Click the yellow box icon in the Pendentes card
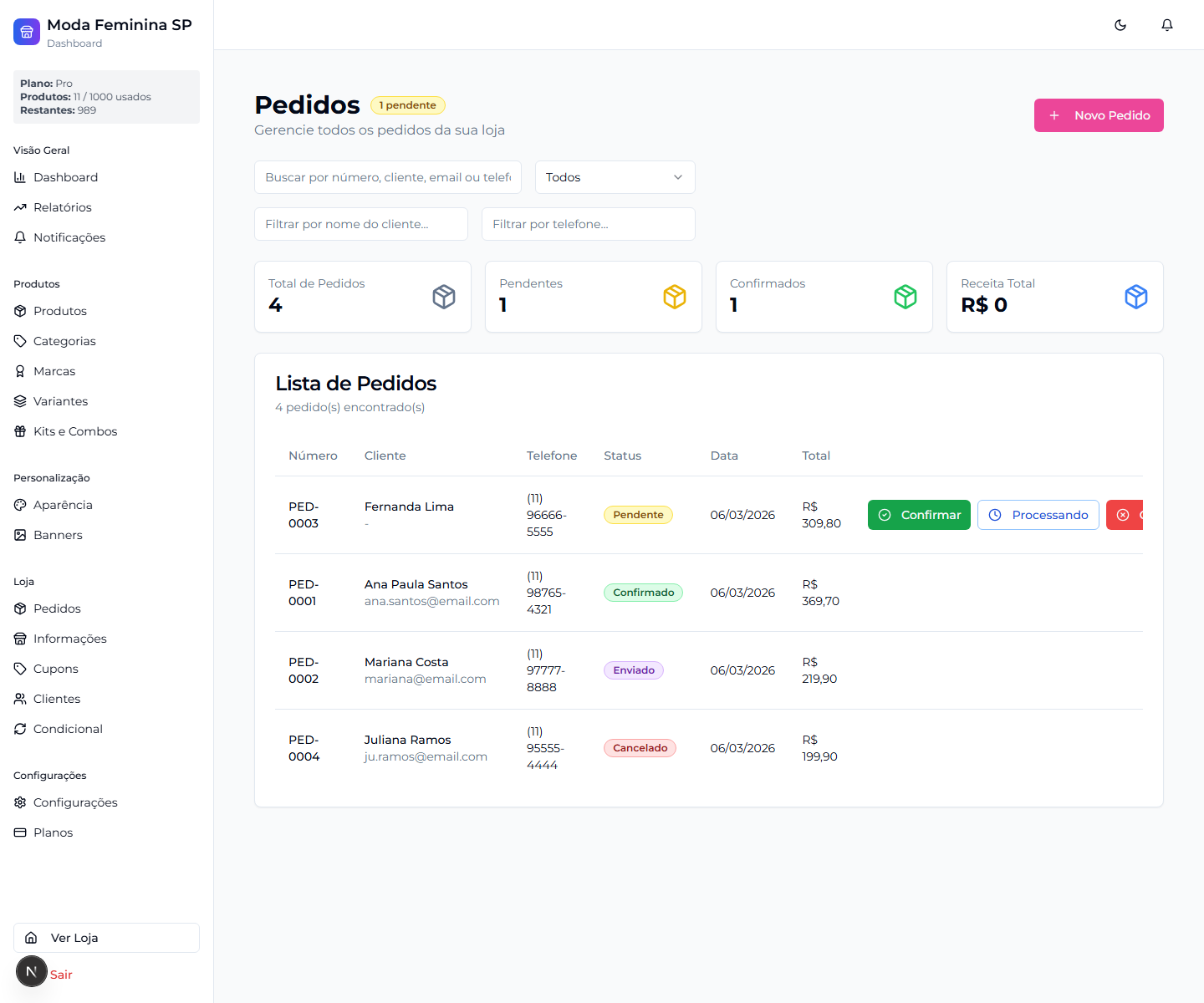The height and width of the screenshot is (1003, 1204). [675, 297]
